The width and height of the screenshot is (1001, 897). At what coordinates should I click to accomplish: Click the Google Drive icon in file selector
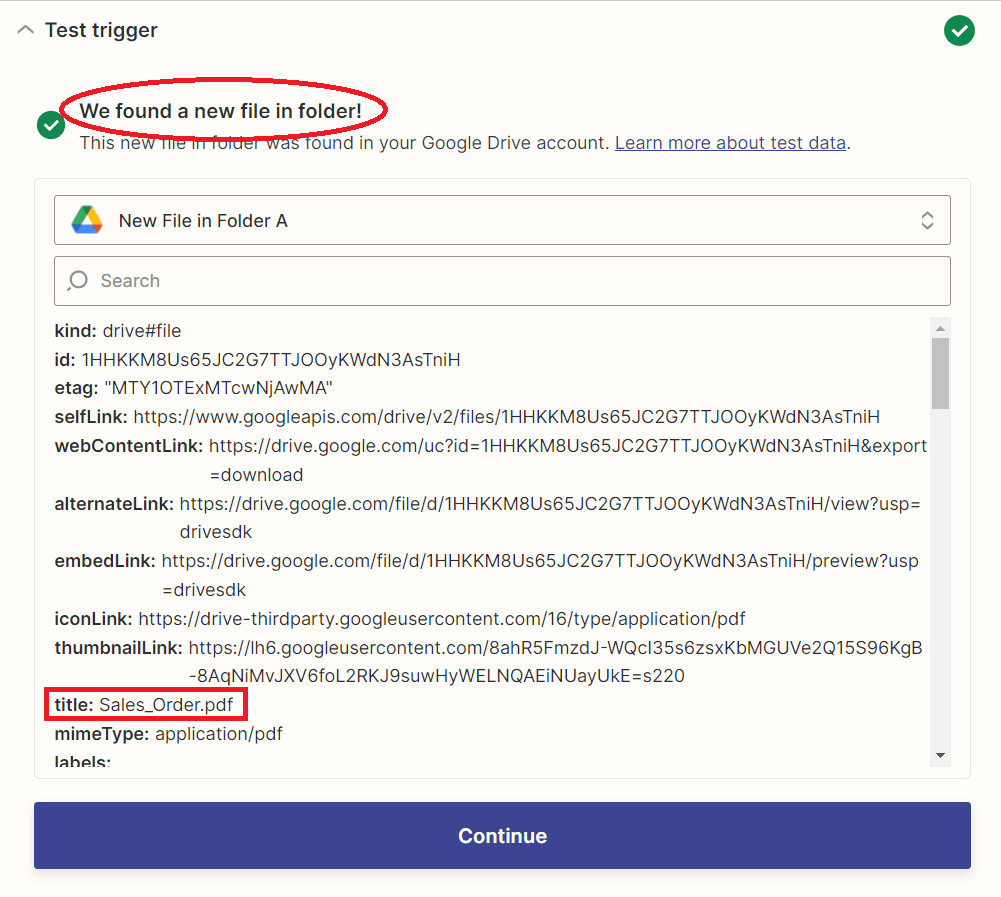point(87,220)
